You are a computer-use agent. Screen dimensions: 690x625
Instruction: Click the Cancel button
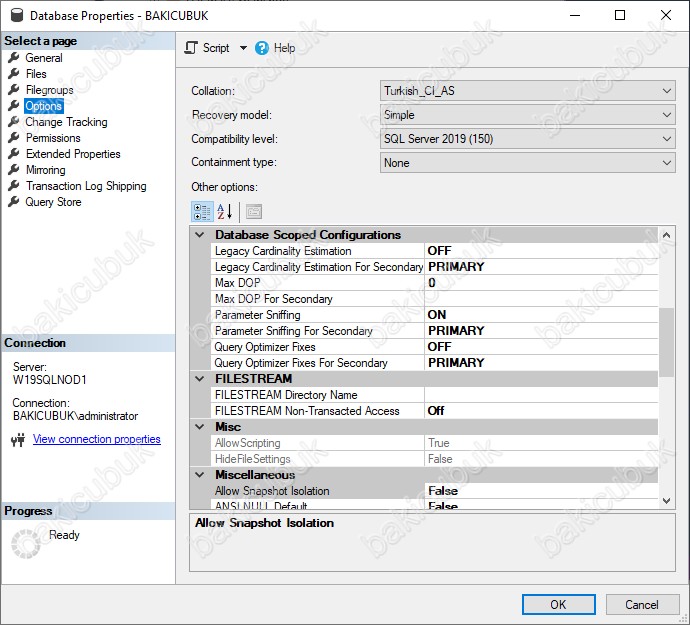tap(642, 604)
